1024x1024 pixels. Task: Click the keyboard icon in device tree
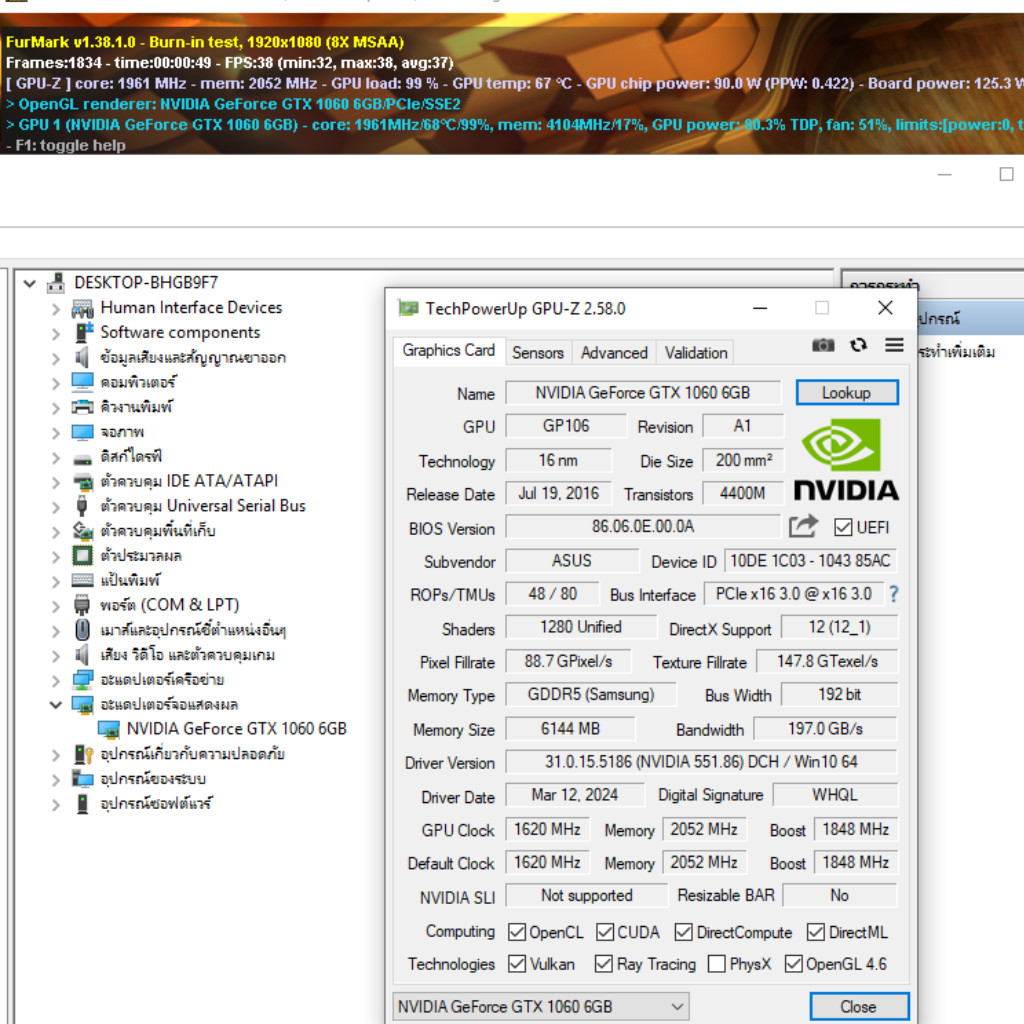click(82, 580)
